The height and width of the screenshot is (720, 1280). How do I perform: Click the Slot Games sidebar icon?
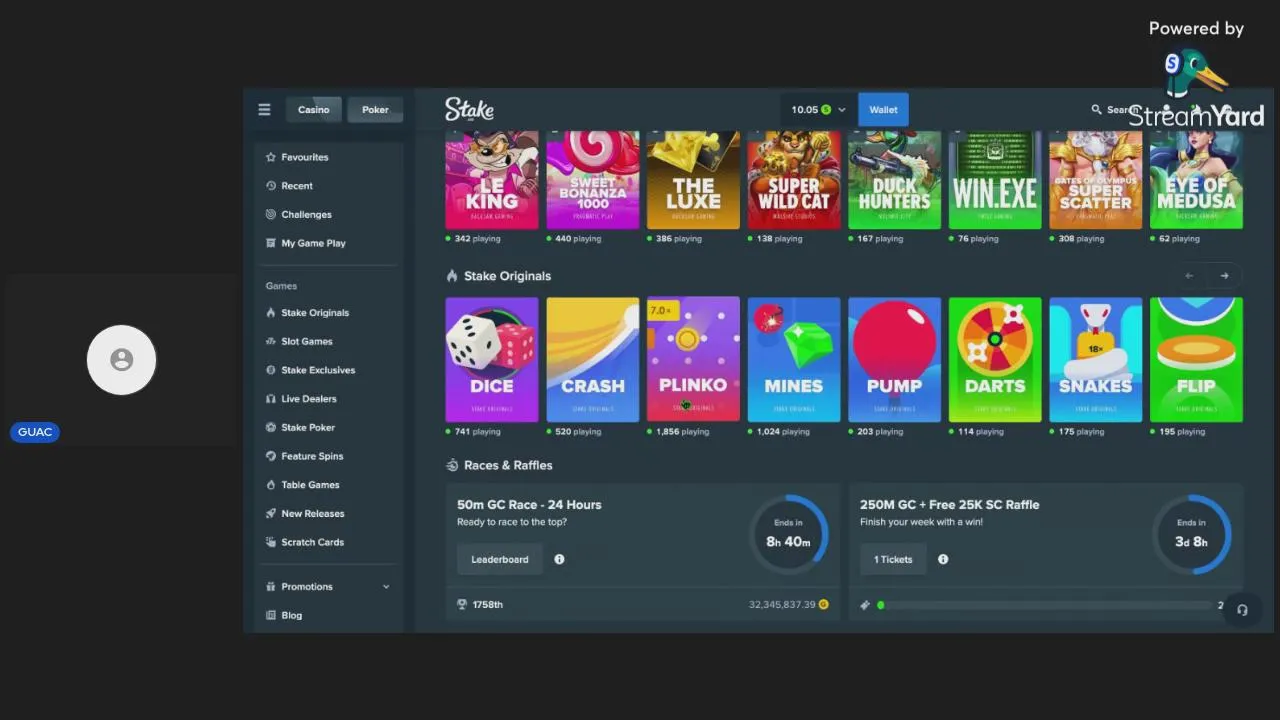[271, 341]
